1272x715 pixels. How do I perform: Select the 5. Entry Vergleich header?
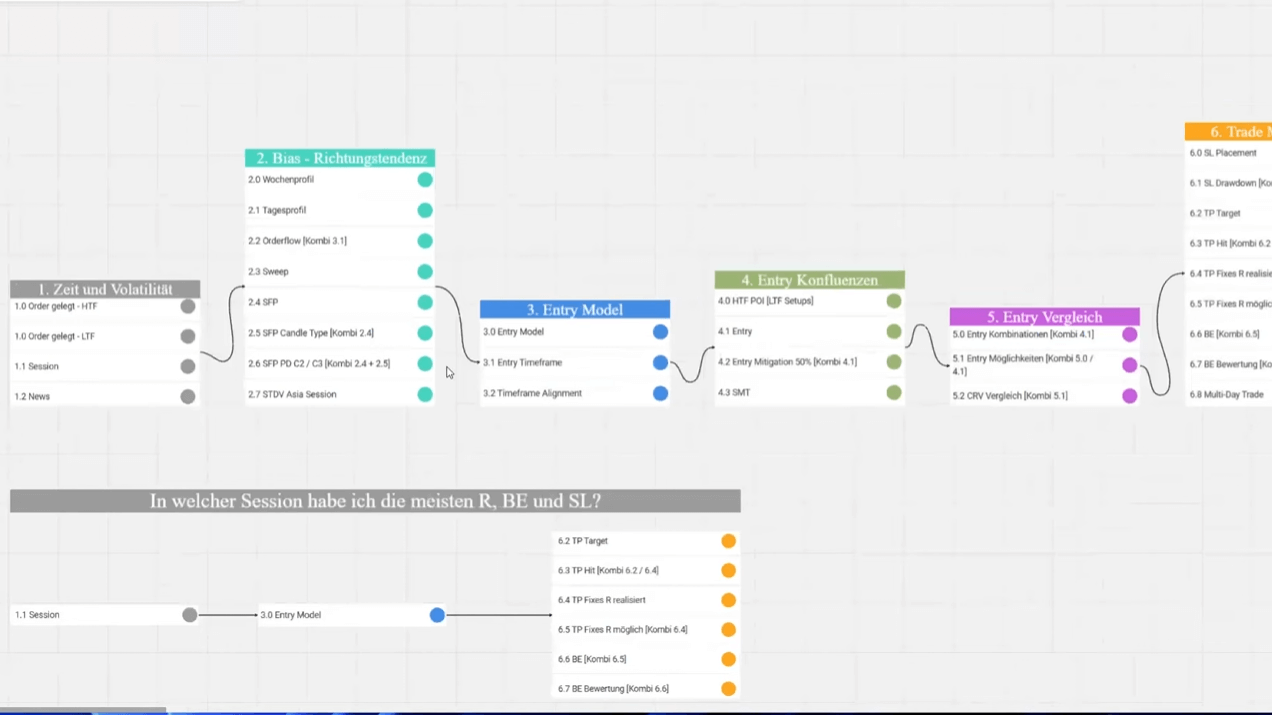(1044, 317)
